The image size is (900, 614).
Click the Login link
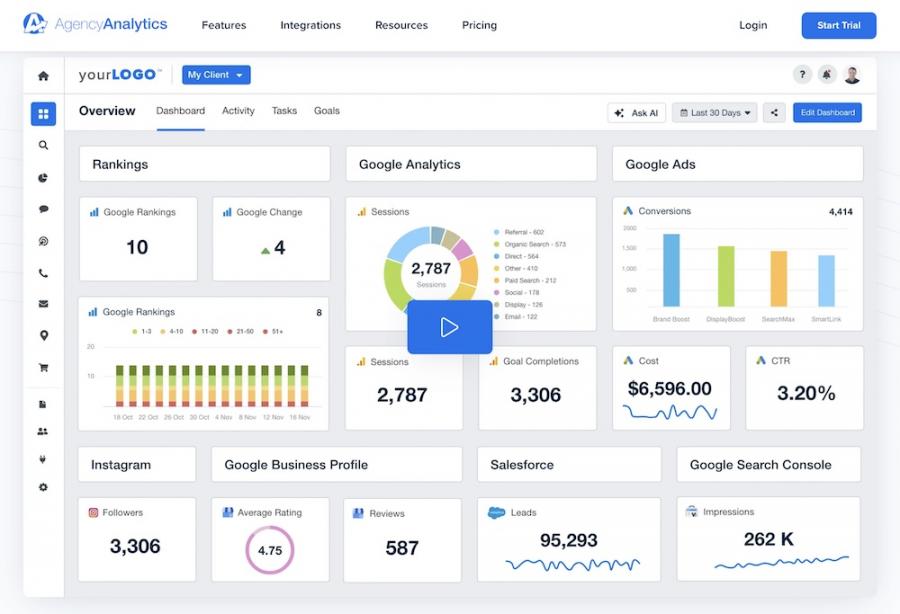click(753, 25)
